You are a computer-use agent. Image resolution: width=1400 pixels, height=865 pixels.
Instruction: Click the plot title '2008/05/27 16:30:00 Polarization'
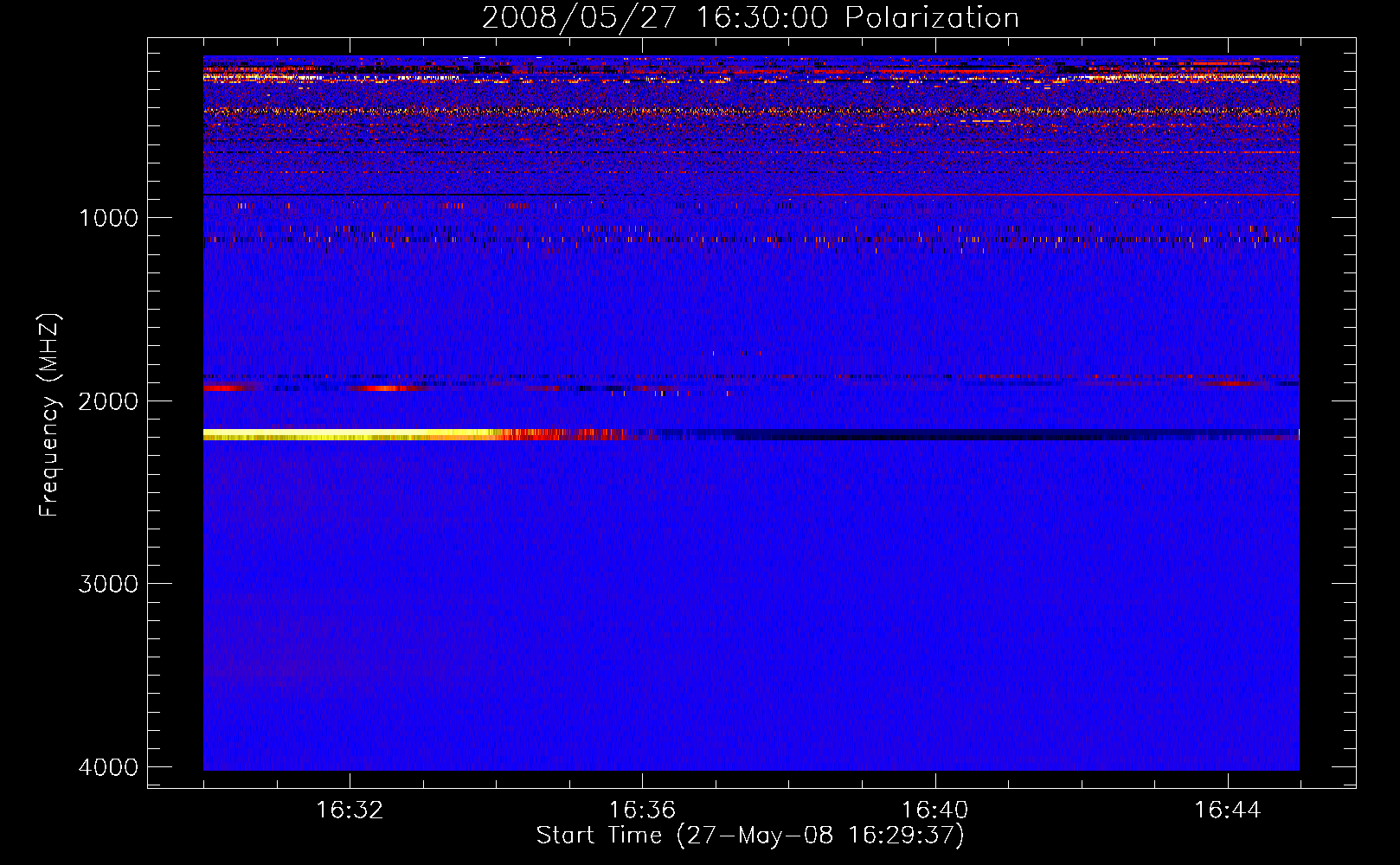point(750,17)
